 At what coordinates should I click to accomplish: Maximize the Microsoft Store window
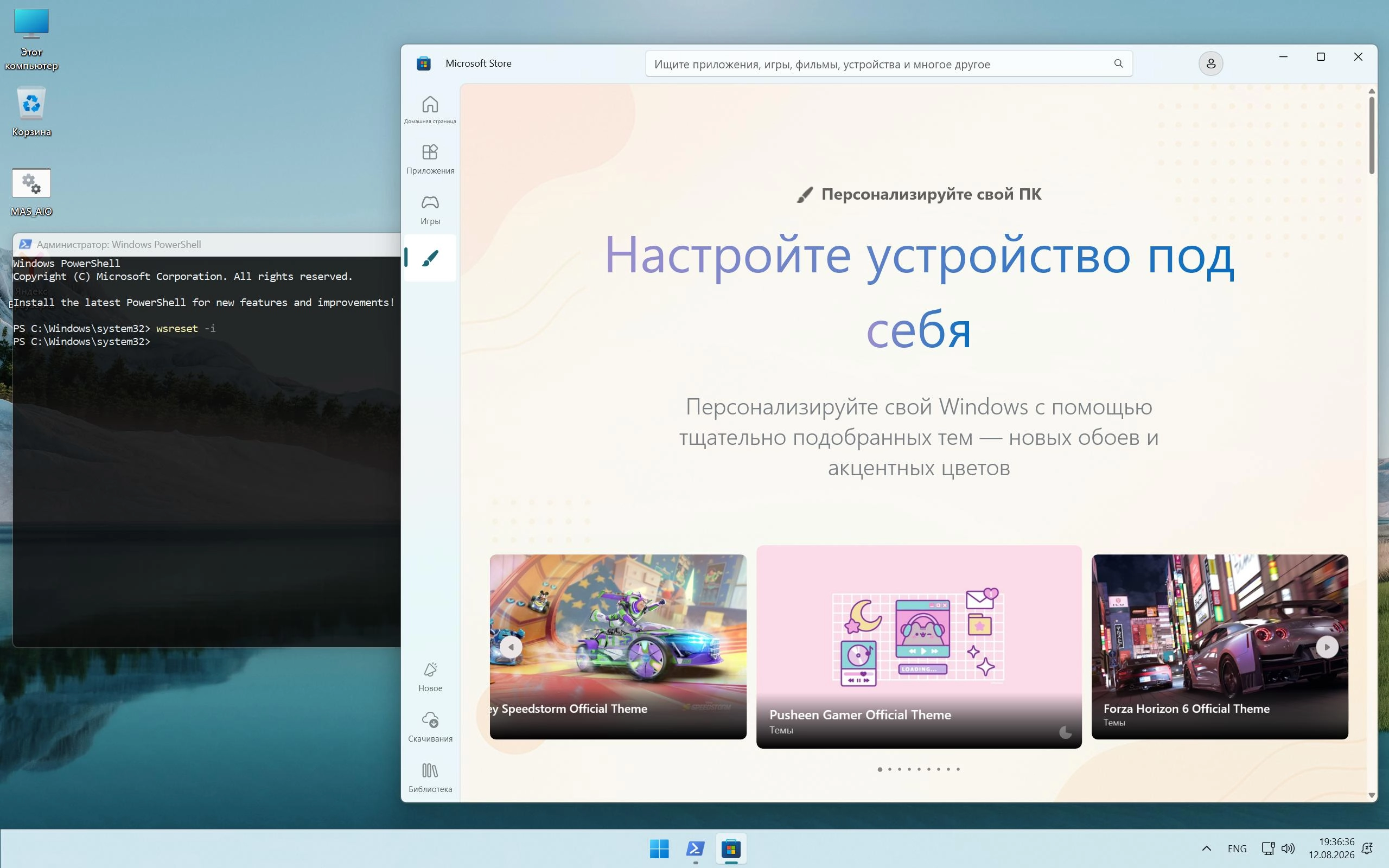[x=1321, y=57]
